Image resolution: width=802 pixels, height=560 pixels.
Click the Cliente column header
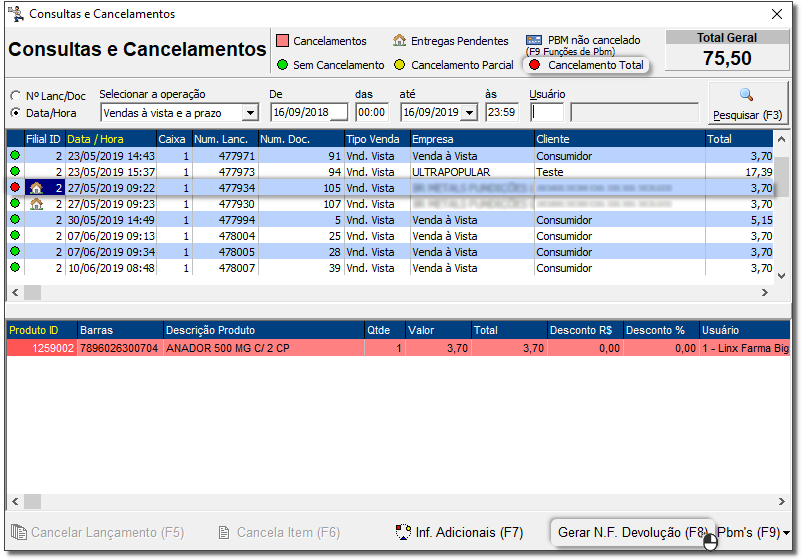619,139
